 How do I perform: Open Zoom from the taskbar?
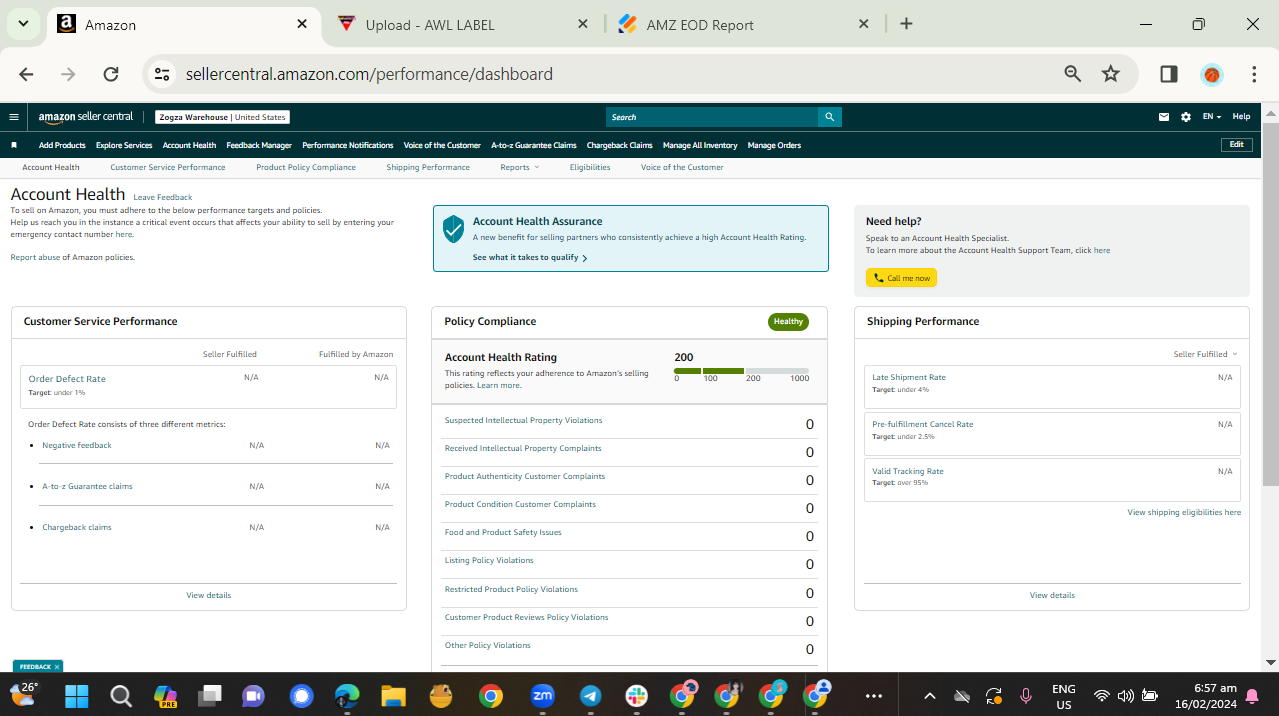pyautogui.click(x=542, y=695)
